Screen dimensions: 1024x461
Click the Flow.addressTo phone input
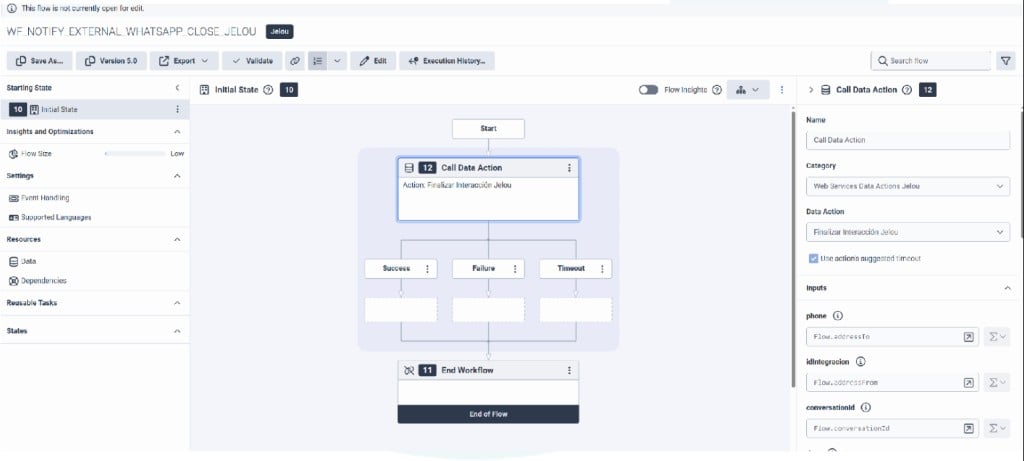pyautogui.click(x=893, y=337)
